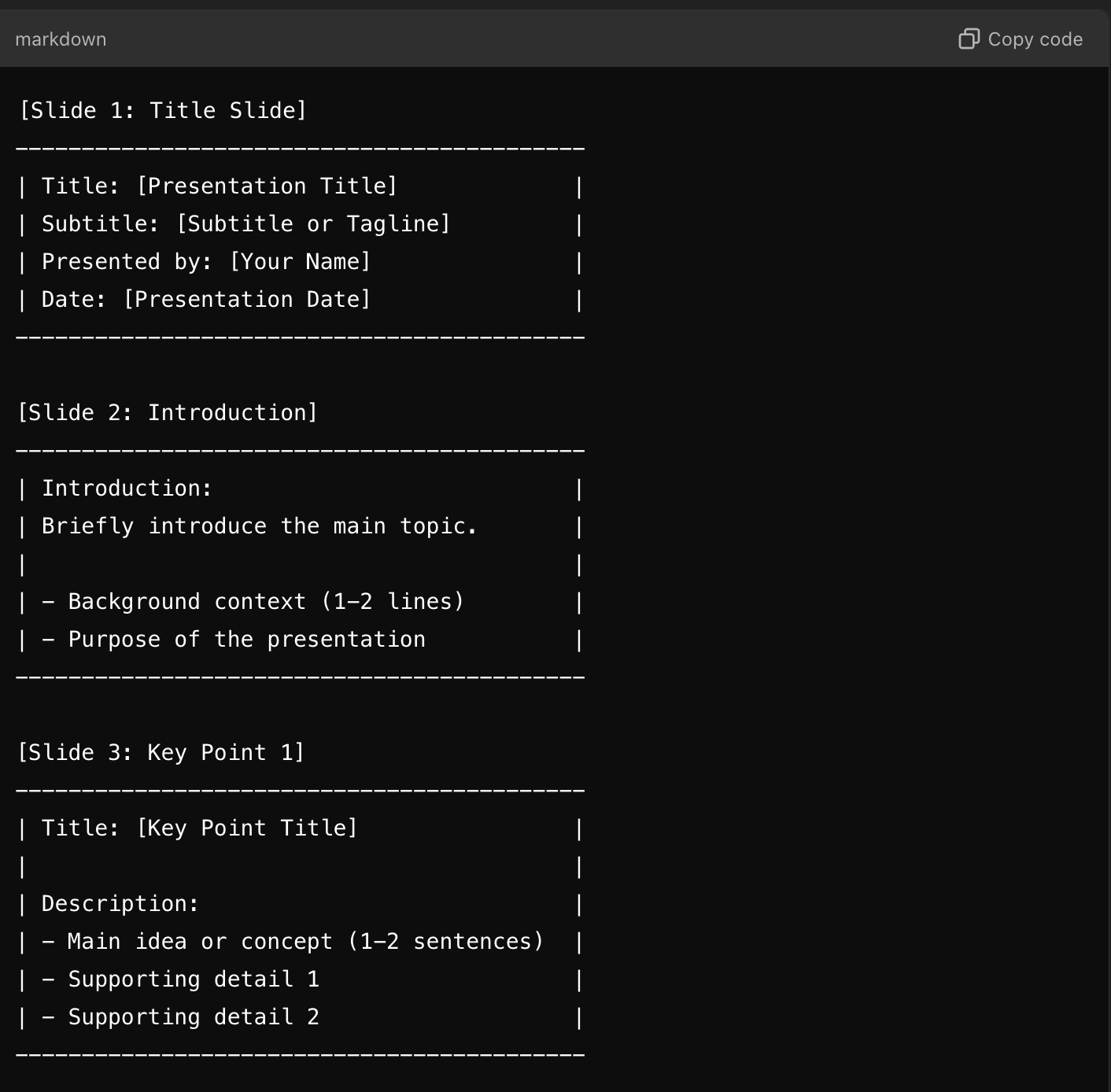Click the Presented by: [Your Name] line
Viewport: 1111px width, 1092px height.
[206, 261]
